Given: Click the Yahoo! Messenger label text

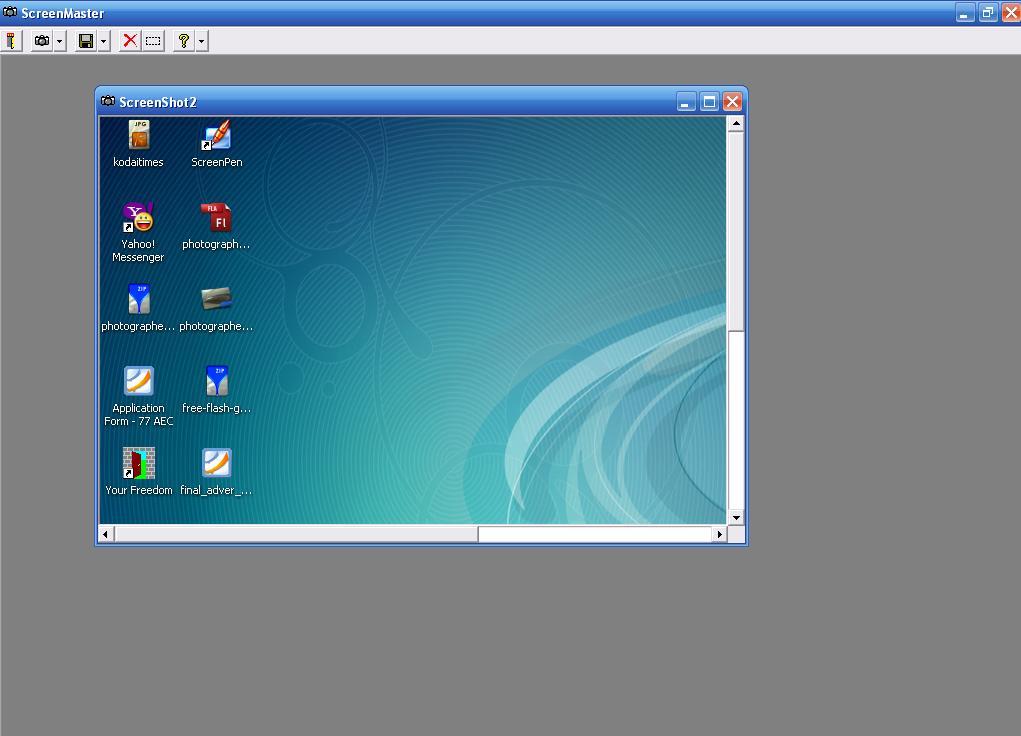Looking at the screenshot, I should 138,251.
